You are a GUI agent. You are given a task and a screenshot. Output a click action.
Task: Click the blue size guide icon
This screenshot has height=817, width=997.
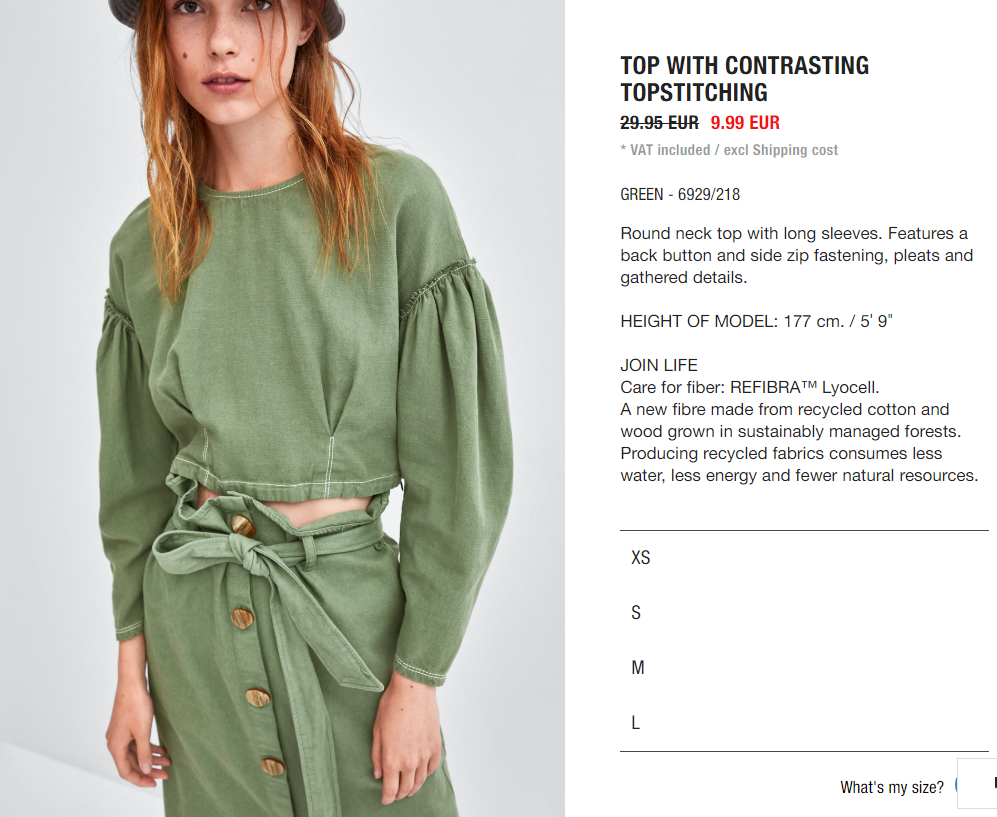pos(956,786)
